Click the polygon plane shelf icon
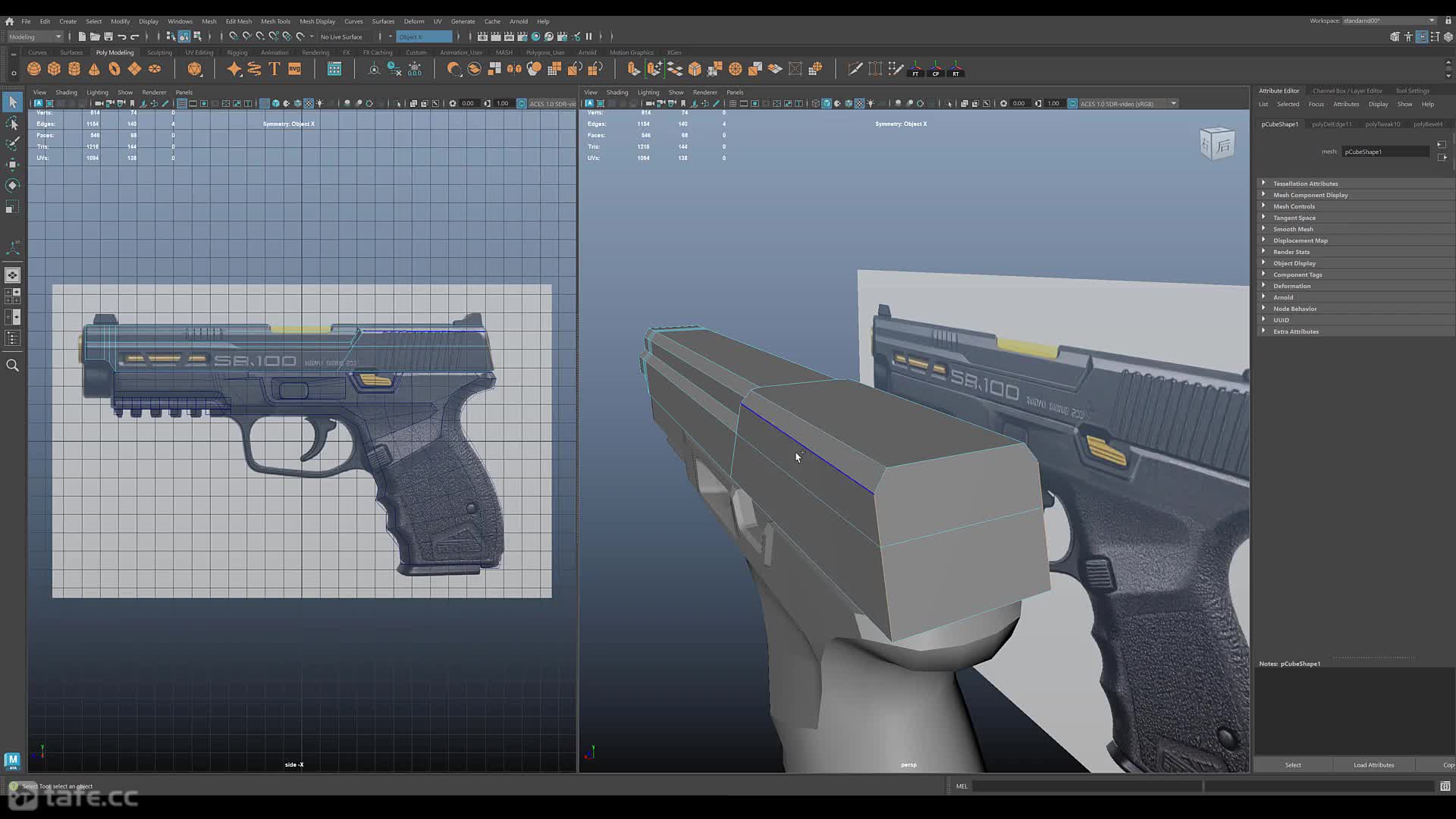Viewport: 1456px width, 819px height. pyautogui.click(x=134, y=69)
